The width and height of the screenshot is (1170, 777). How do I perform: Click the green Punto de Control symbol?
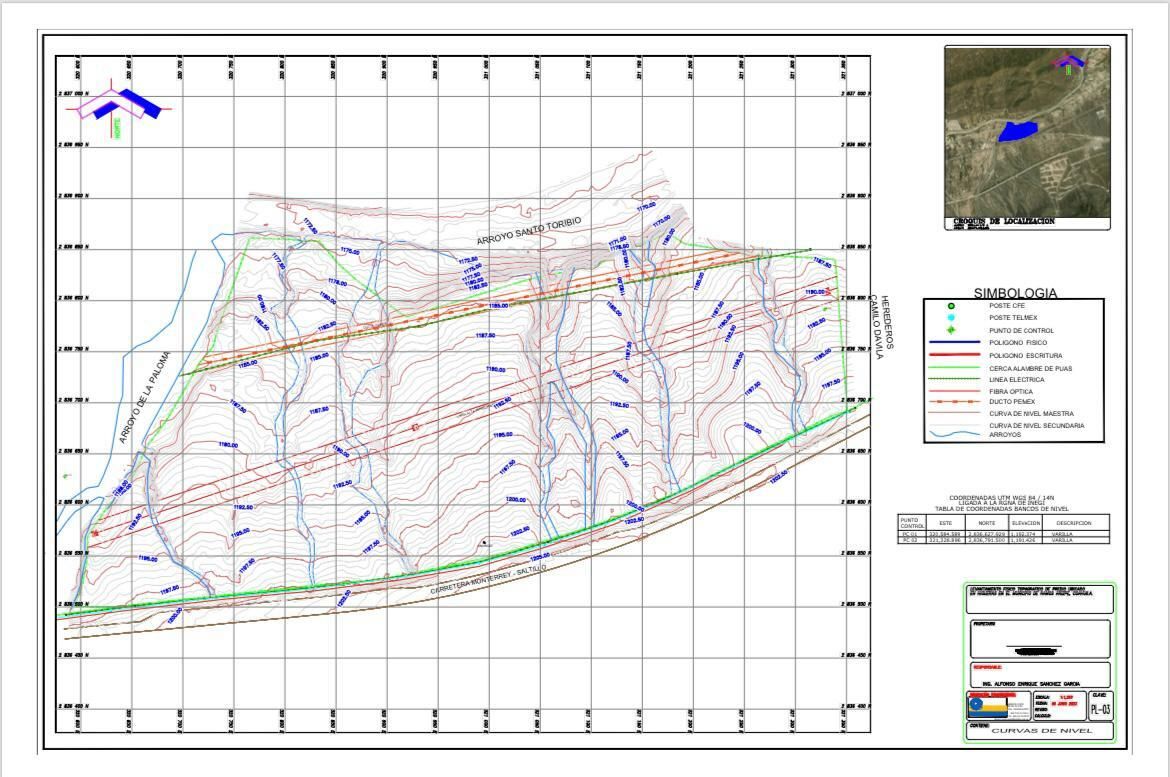click(x=952, y=330)
